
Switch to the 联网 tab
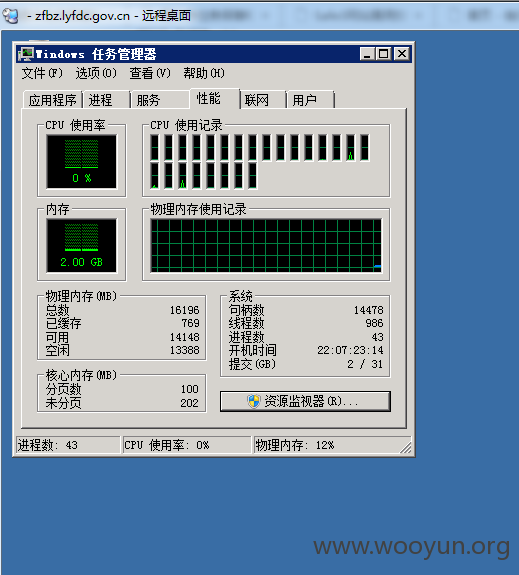click(x=263, y=100)
